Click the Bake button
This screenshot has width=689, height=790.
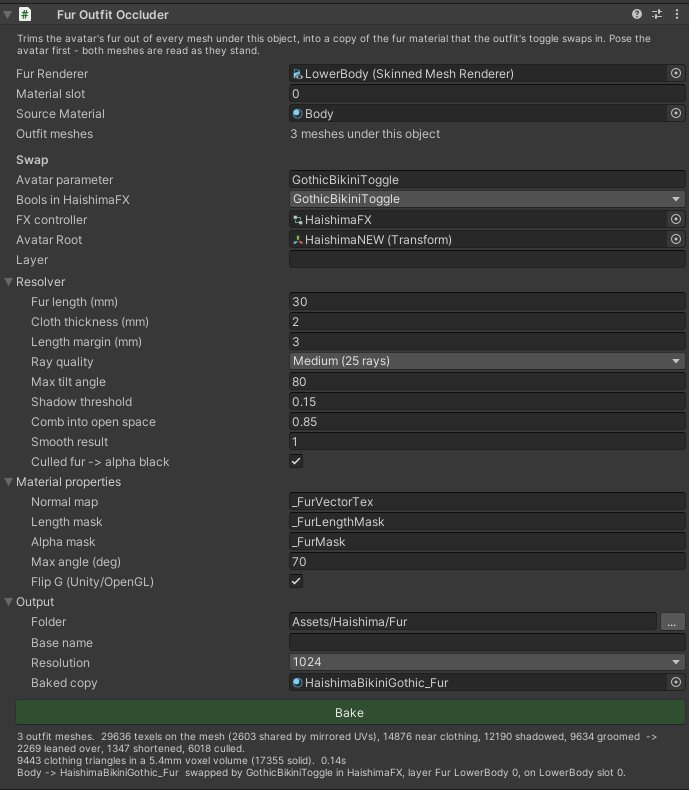[350, 712]
